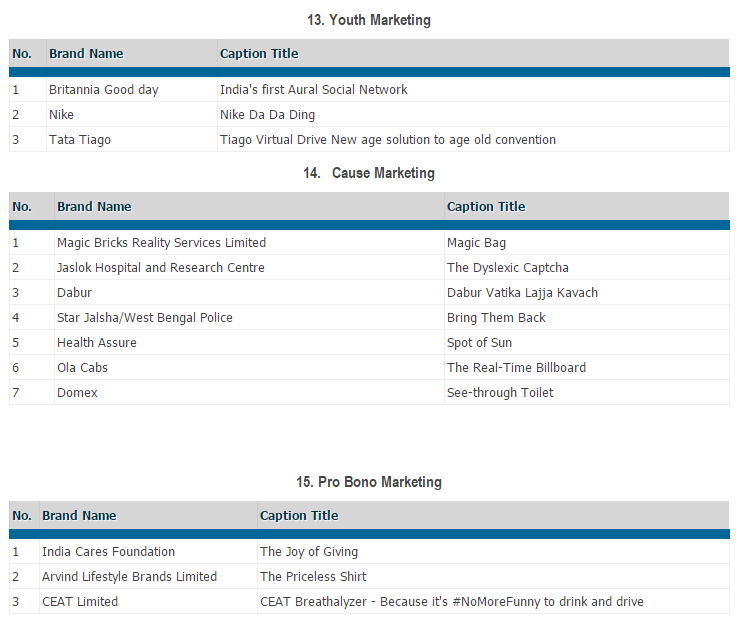Select the 'Britannia Good day' brand cell
This screenshot has width=742, height=617.
[104, 90]
